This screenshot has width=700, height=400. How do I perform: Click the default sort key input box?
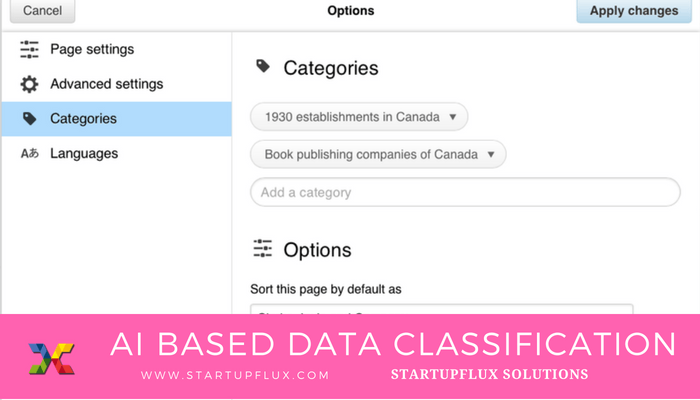442,309
